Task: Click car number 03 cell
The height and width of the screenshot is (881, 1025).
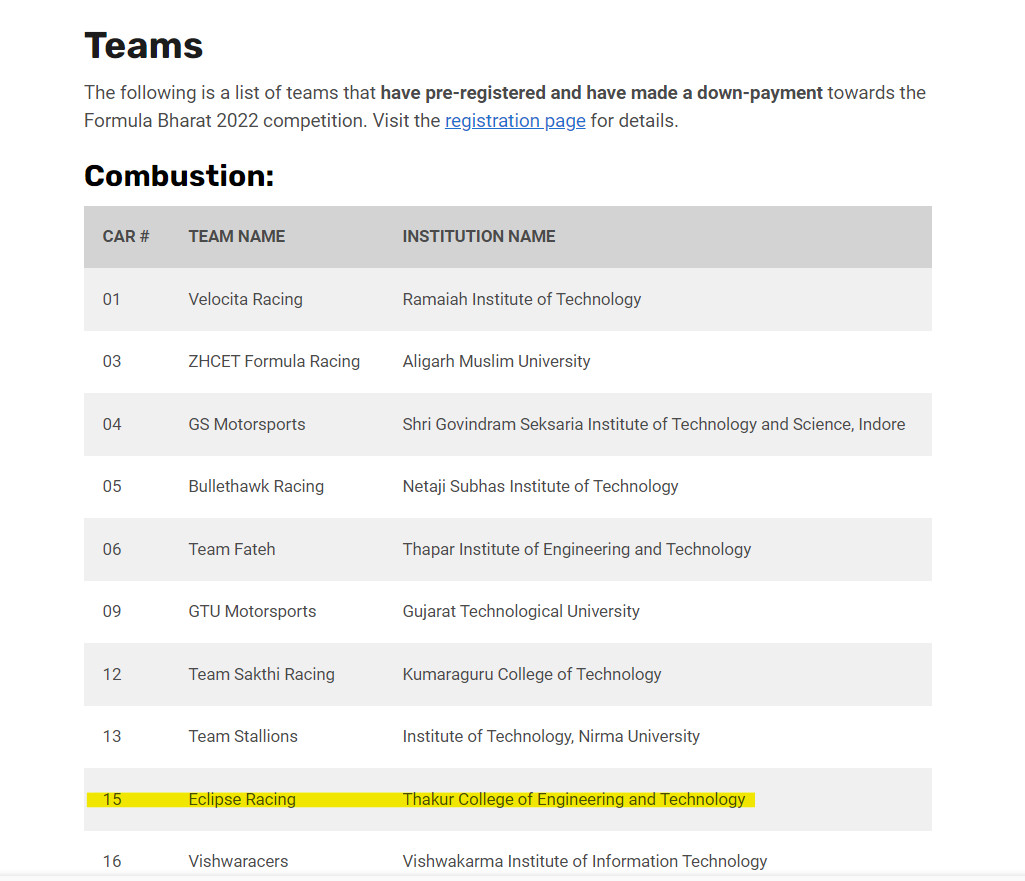Action: pyautogui.click(x=112, y=361)
